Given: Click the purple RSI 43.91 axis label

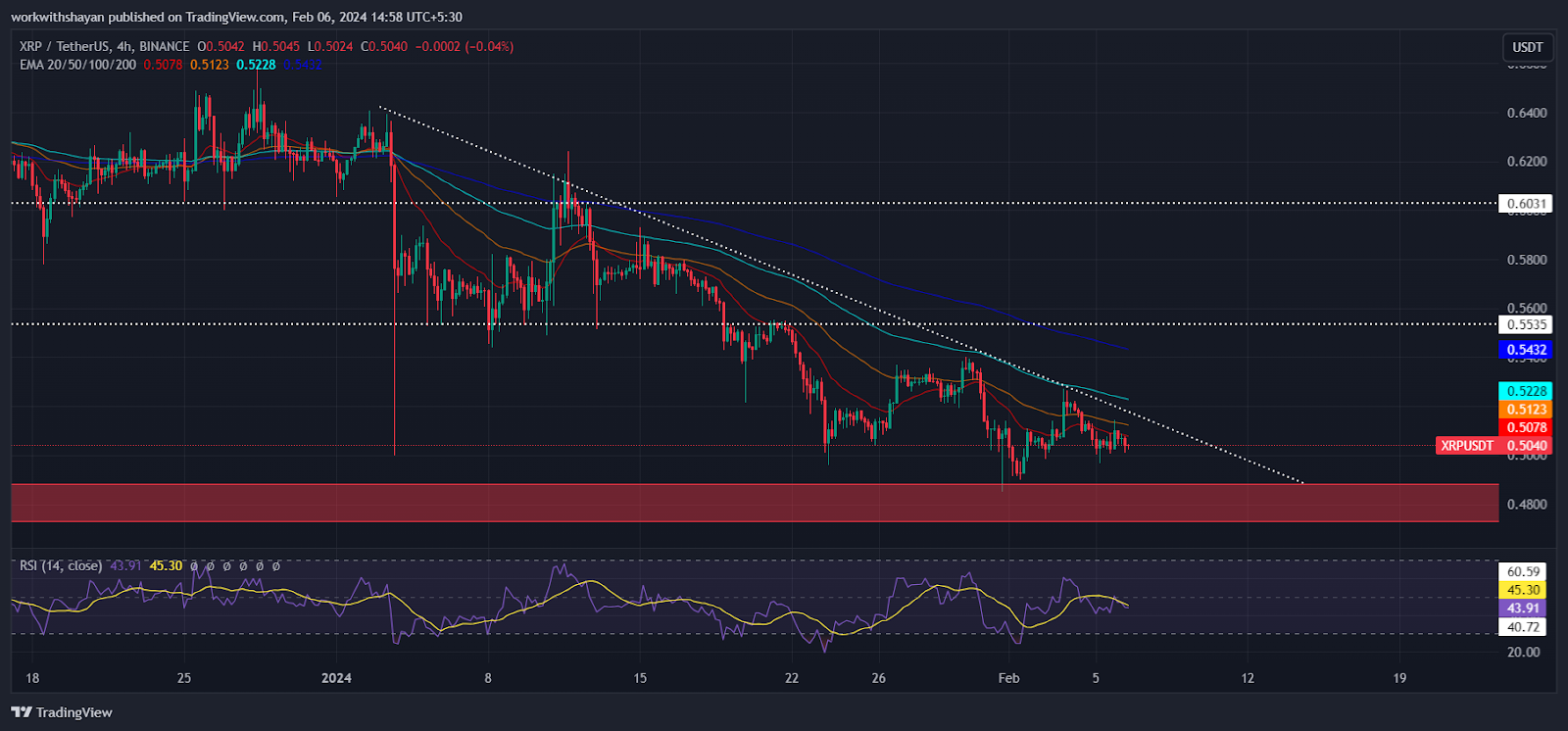Looking at the screenshot, I should pos(1524,609).
